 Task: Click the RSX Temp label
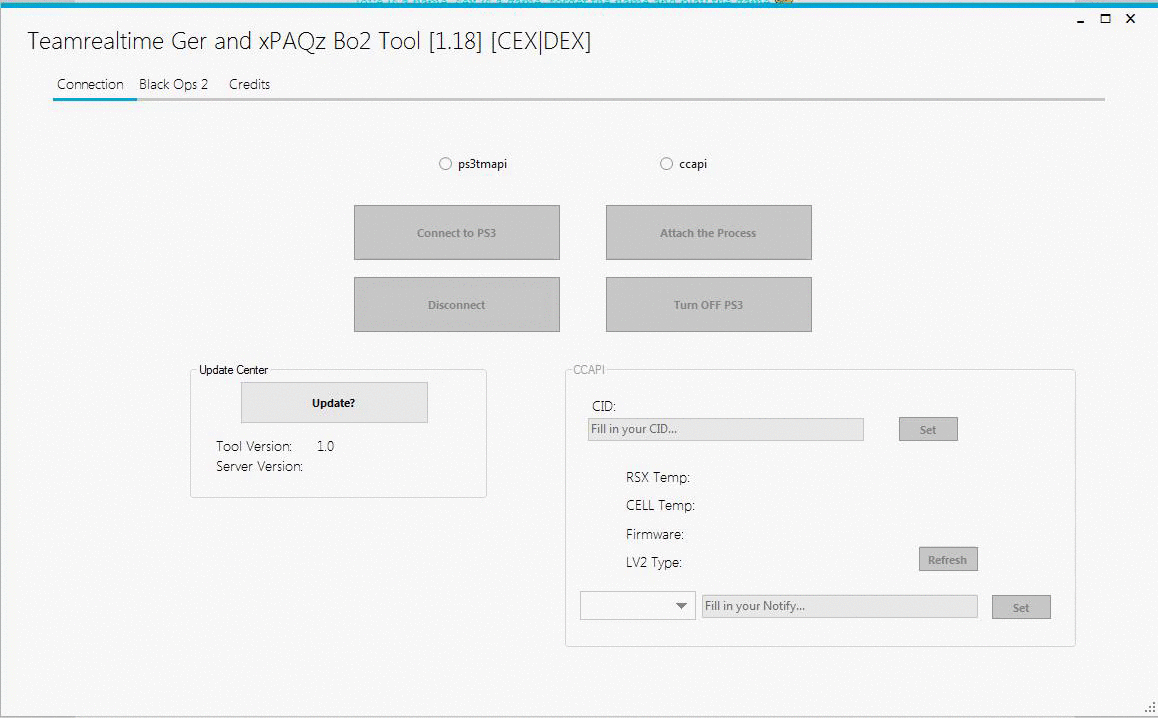(657, 477)
